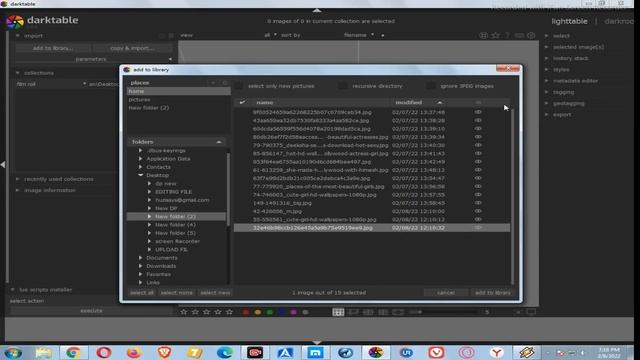Click the copy & import... button
The height and width of the screenshot is (360, 640).
(x=132, y=48)
